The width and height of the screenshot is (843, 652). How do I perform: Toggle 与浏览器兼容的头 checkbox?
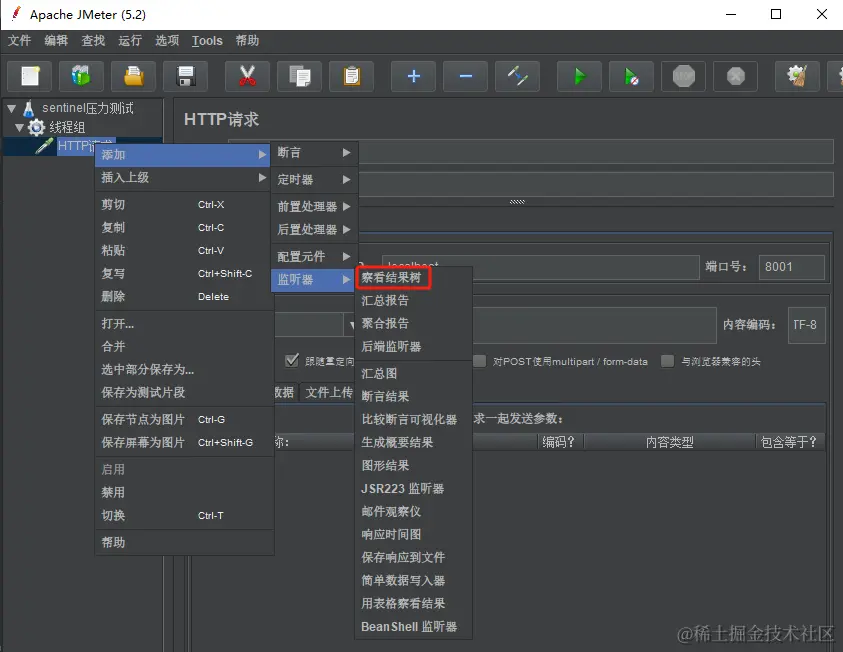point(667,361)
